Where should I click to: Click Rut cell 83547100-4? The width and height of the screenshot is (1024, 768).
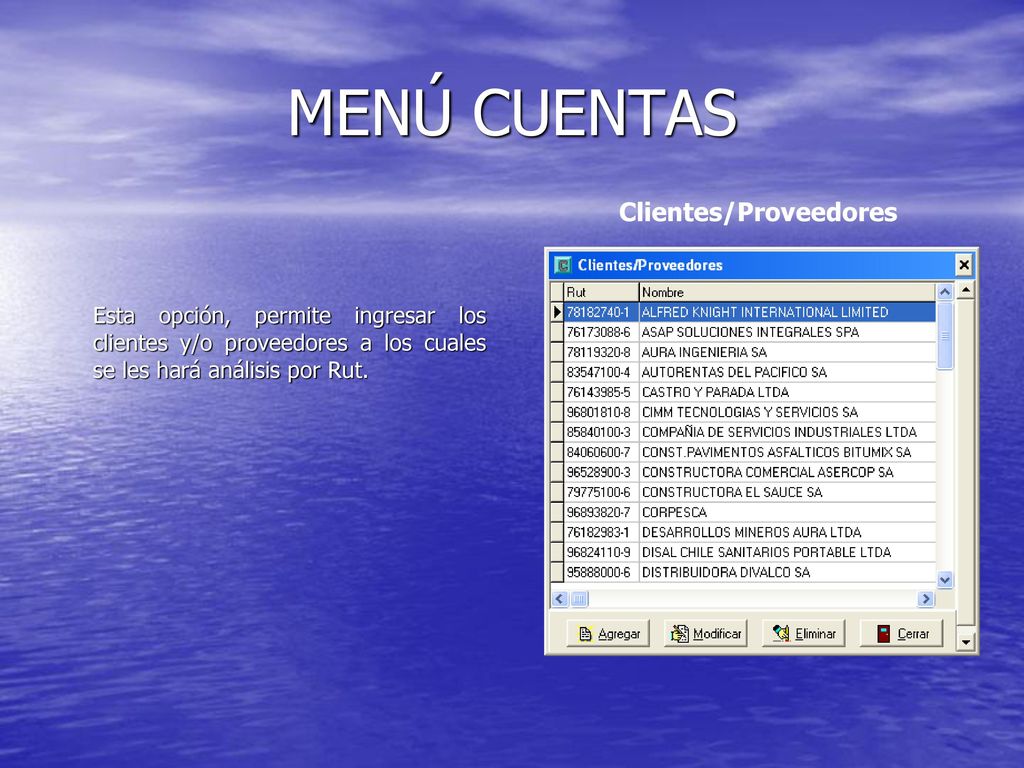pyautogui.click(x=601, y=372)
